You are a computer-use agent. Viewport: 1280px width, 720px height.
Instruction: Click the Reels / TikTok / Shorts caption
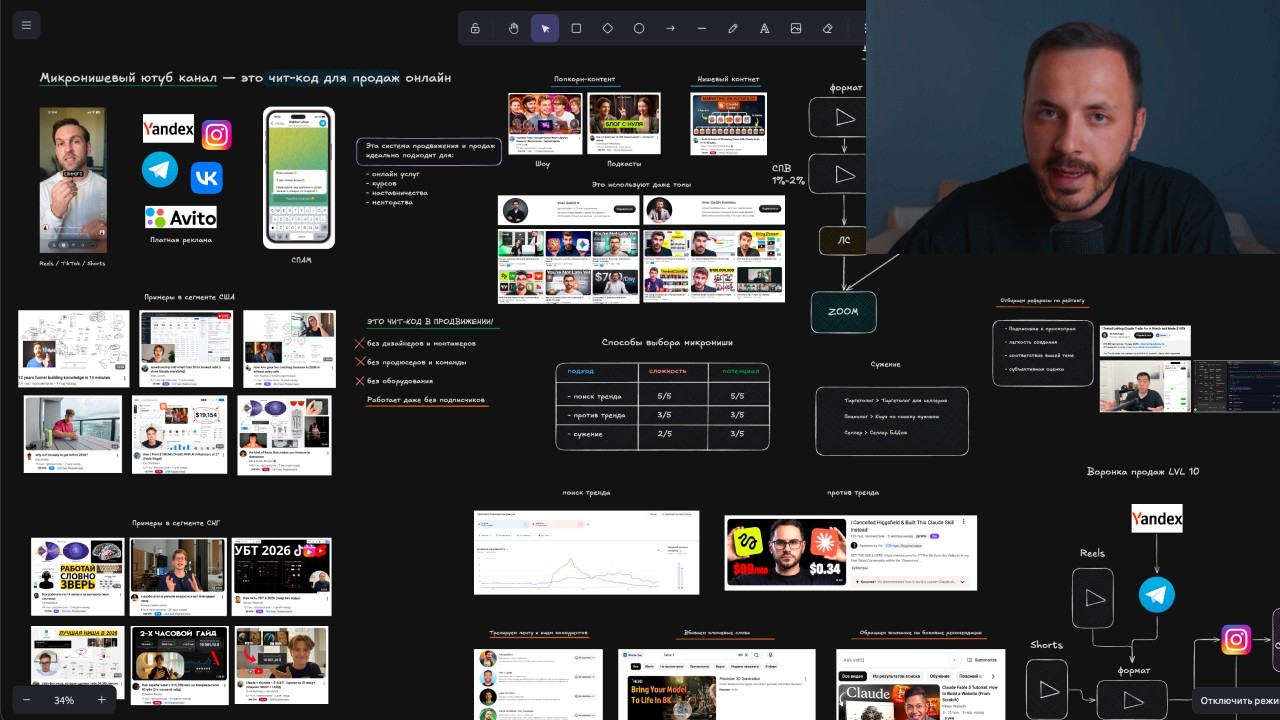[x=72, y=263]
